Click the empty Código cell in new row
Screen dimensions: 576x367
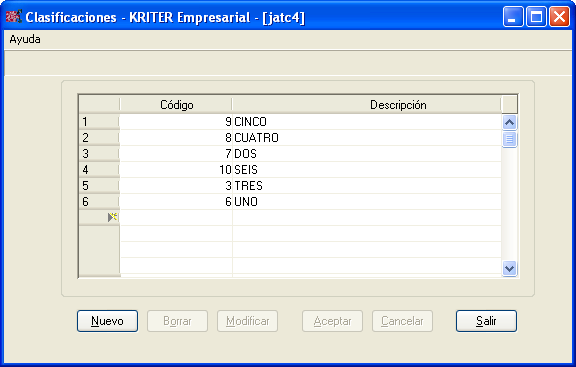point(176,217)
